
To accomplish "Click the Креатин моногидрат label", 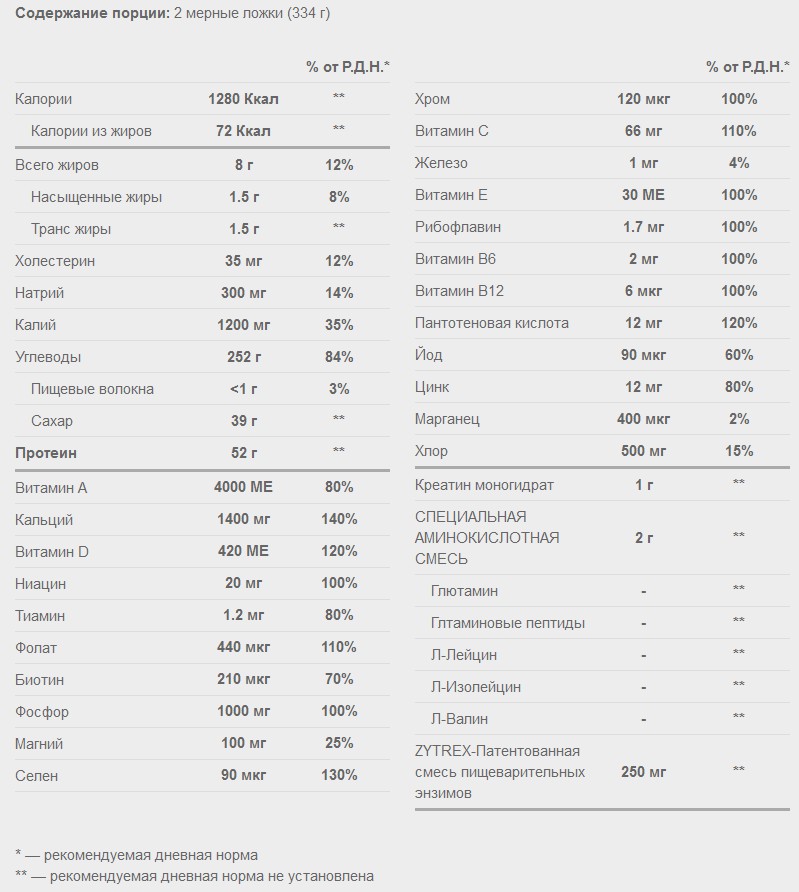I will [x=484, y=485].
